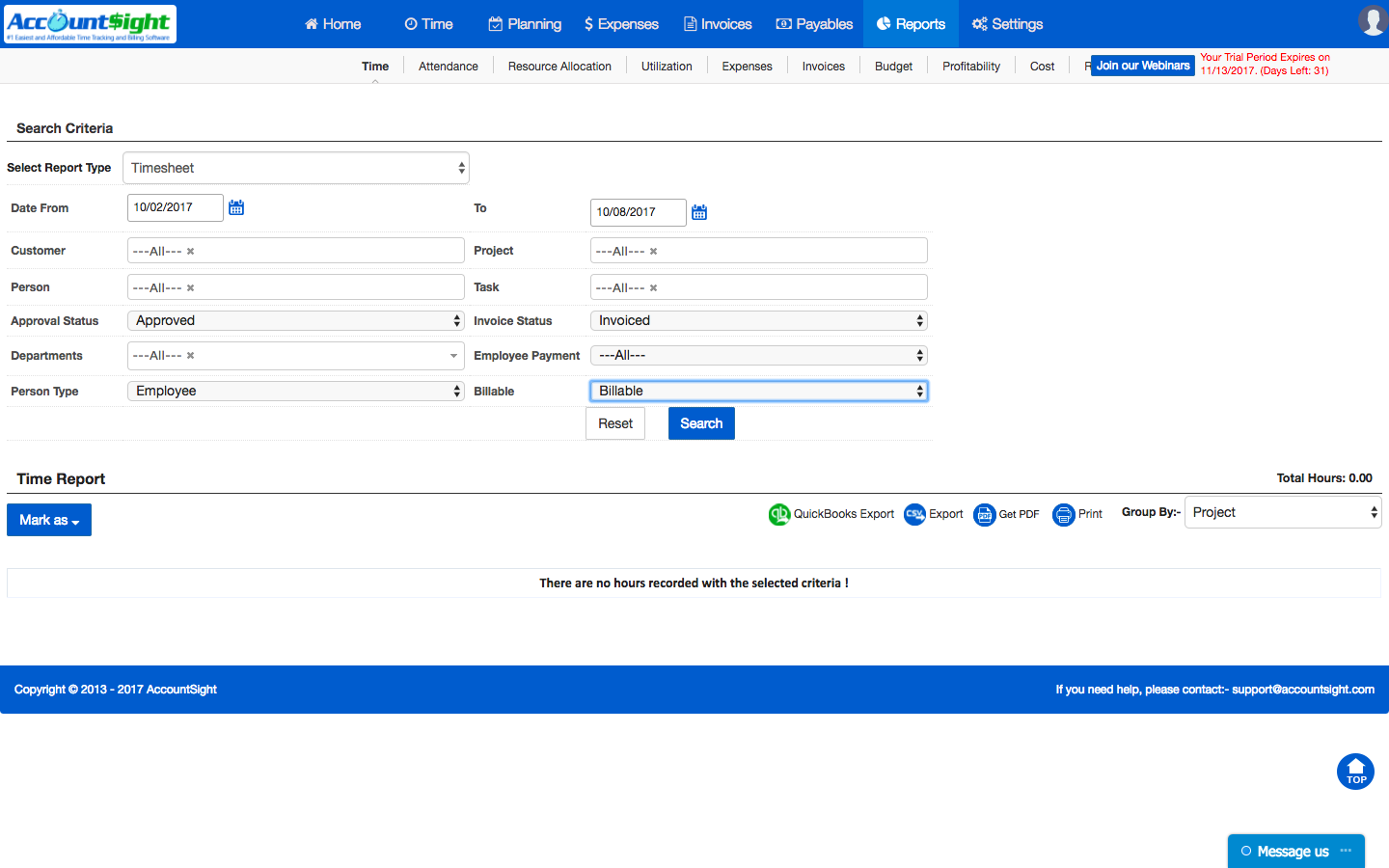The image size is (1389, 868).
Task: Switch to the Utilization tab
Action: tap(667, 66)
